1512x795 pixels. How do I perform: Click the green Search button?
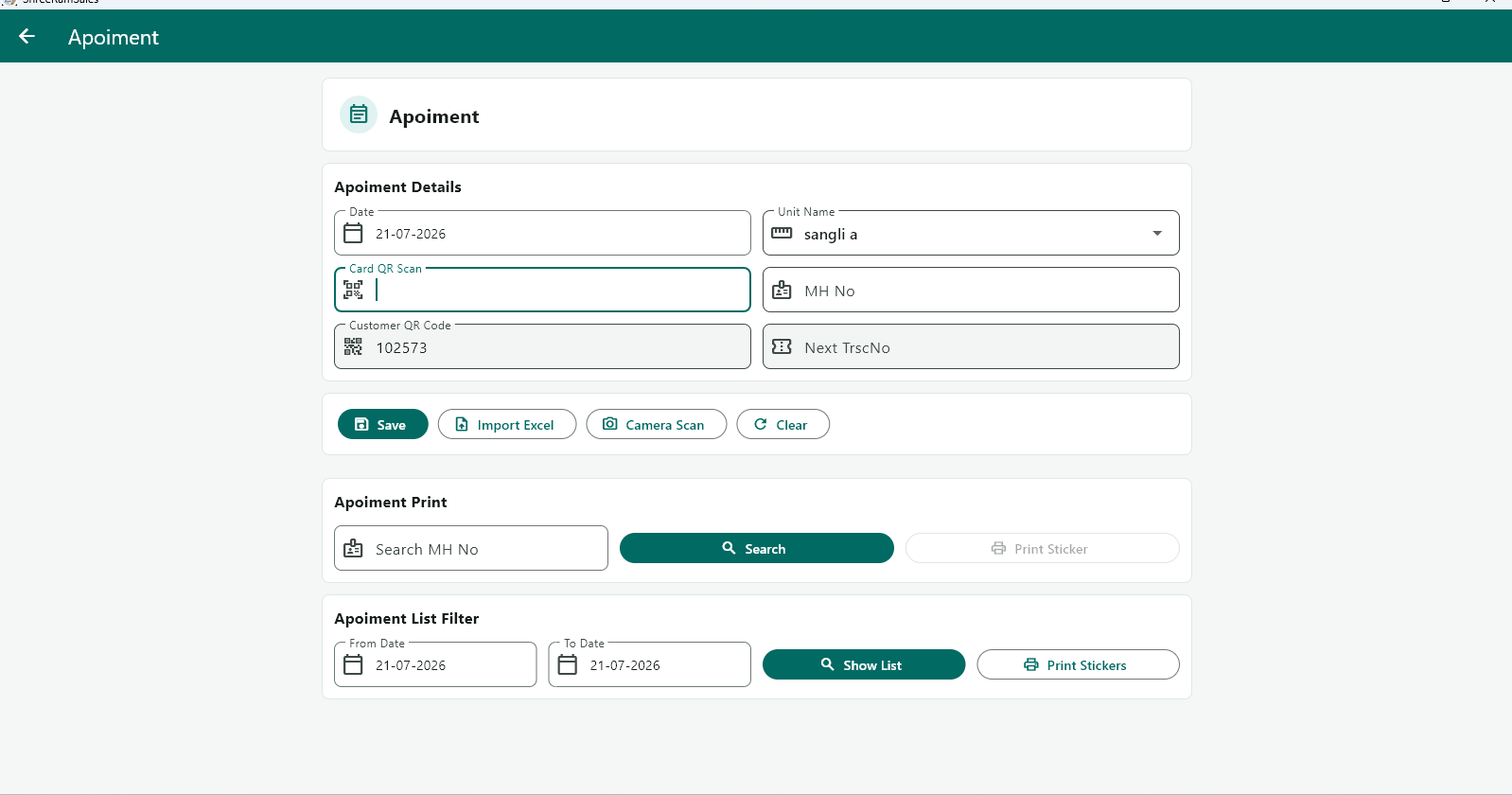(756, 548)
